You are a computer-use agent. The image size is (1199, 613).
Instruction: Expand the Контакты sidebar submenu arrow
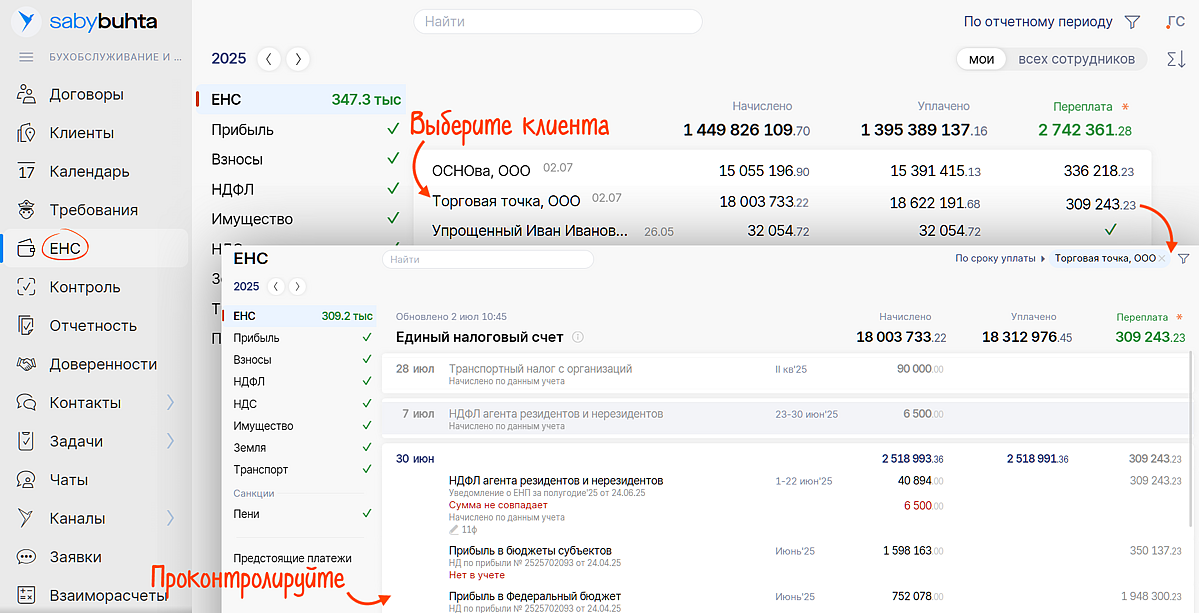[x=170, y=402]
